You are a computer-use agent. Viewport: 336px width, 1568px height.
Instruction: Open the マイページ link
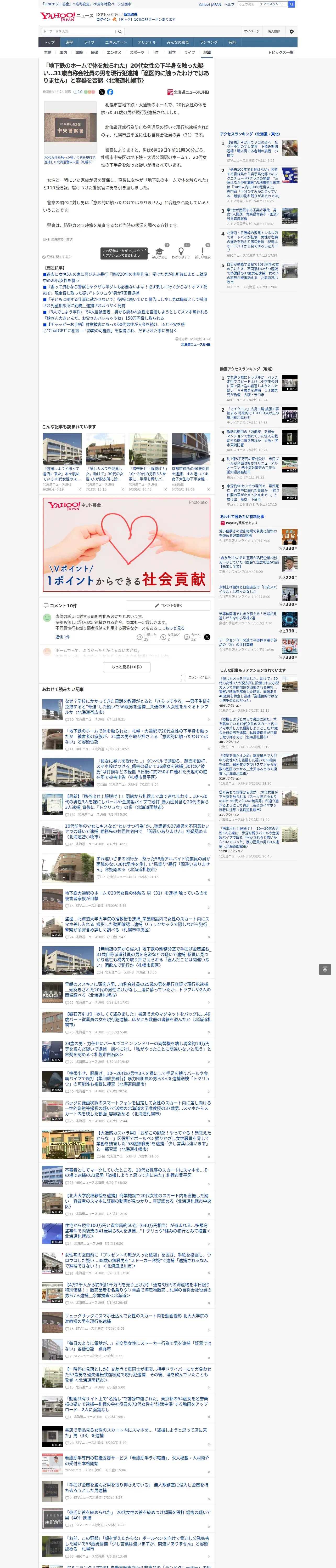pos(251,32)
